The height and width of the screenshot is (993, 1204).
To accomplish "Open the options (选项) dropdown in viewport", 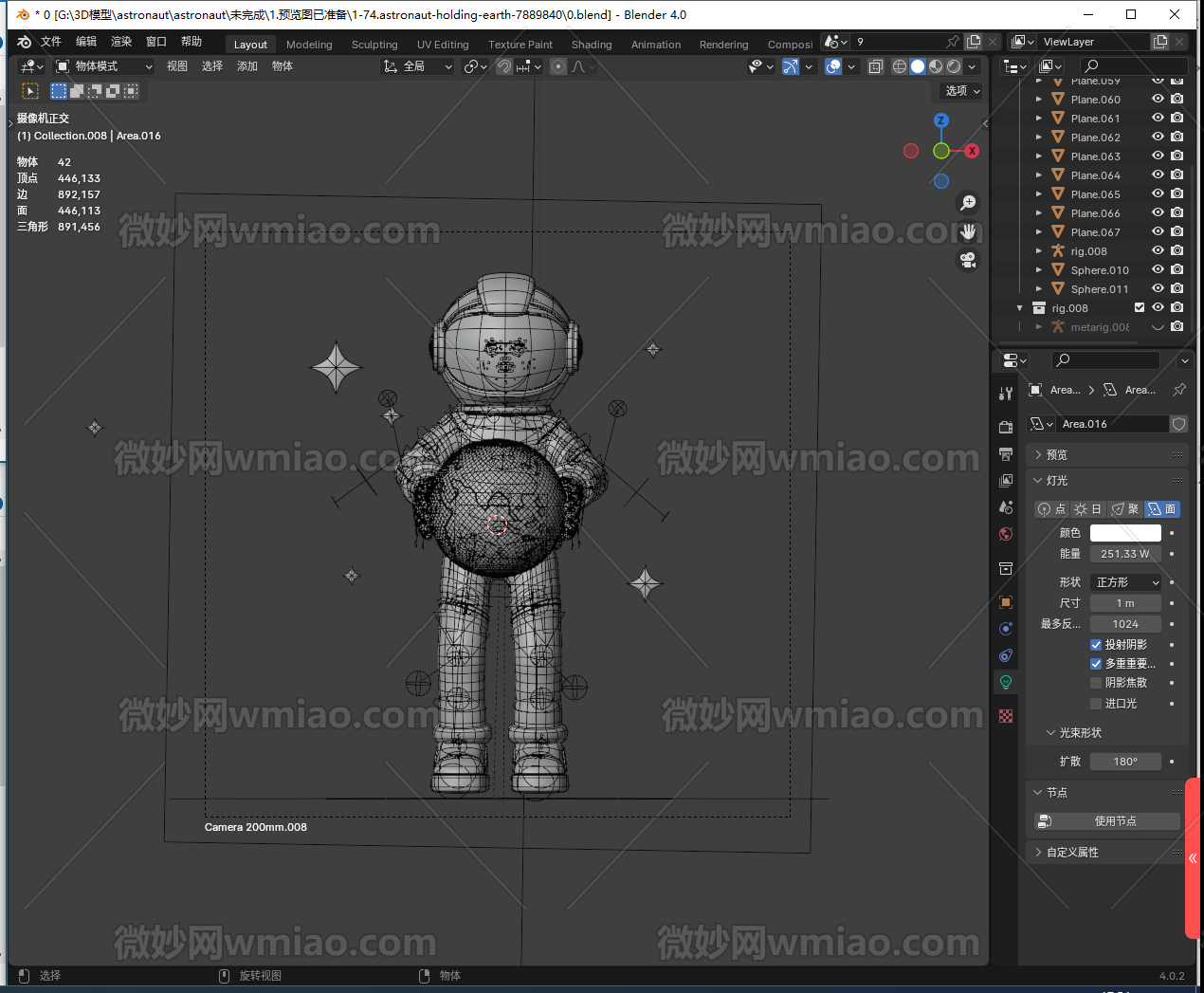I will (x=962, y=91).
